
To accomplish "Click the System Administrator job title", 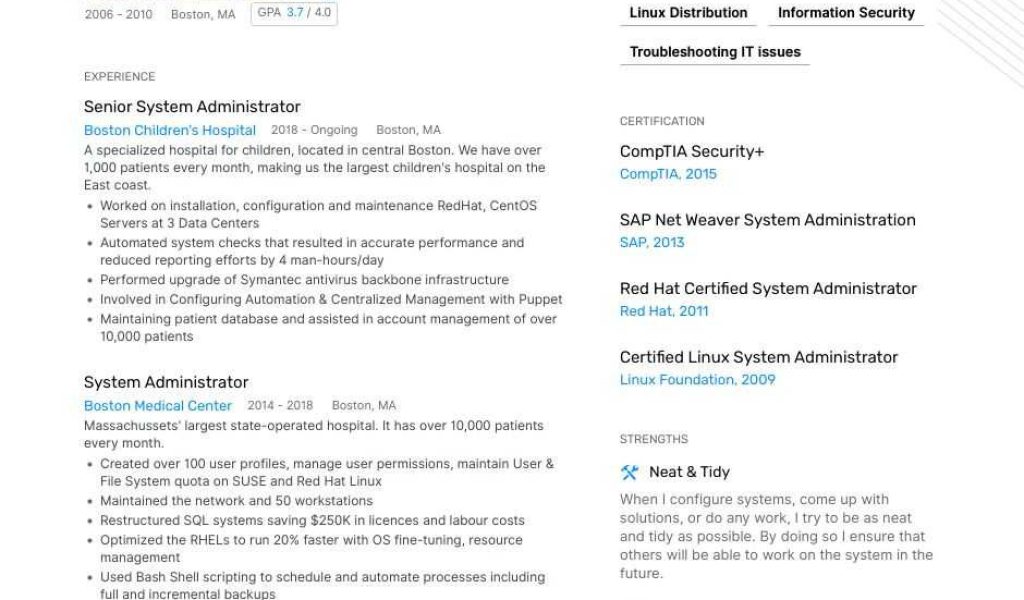I will 166,382.
